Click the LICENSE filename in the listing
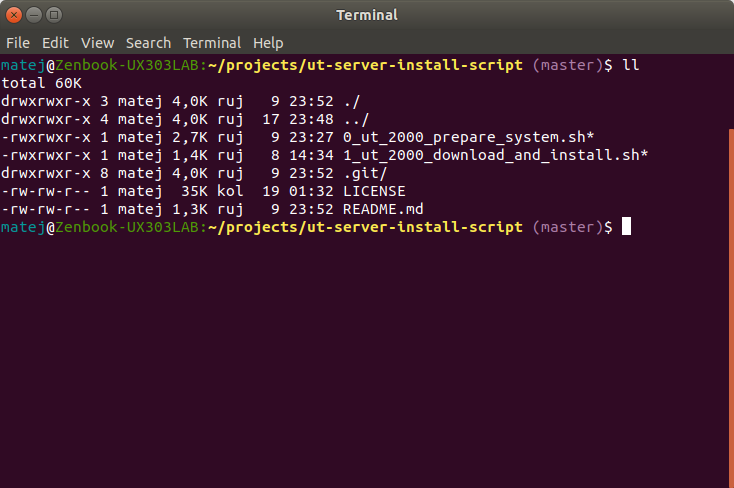This screenshot has height=488, width=734. tap(376, 191)
